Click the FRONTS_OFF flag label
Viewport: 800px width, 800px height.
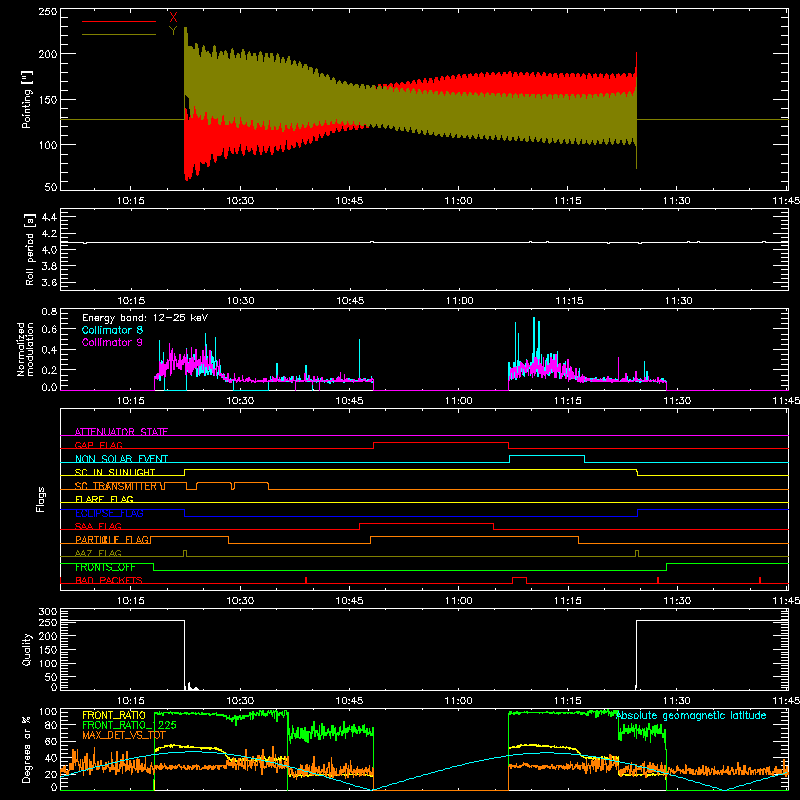105,567
